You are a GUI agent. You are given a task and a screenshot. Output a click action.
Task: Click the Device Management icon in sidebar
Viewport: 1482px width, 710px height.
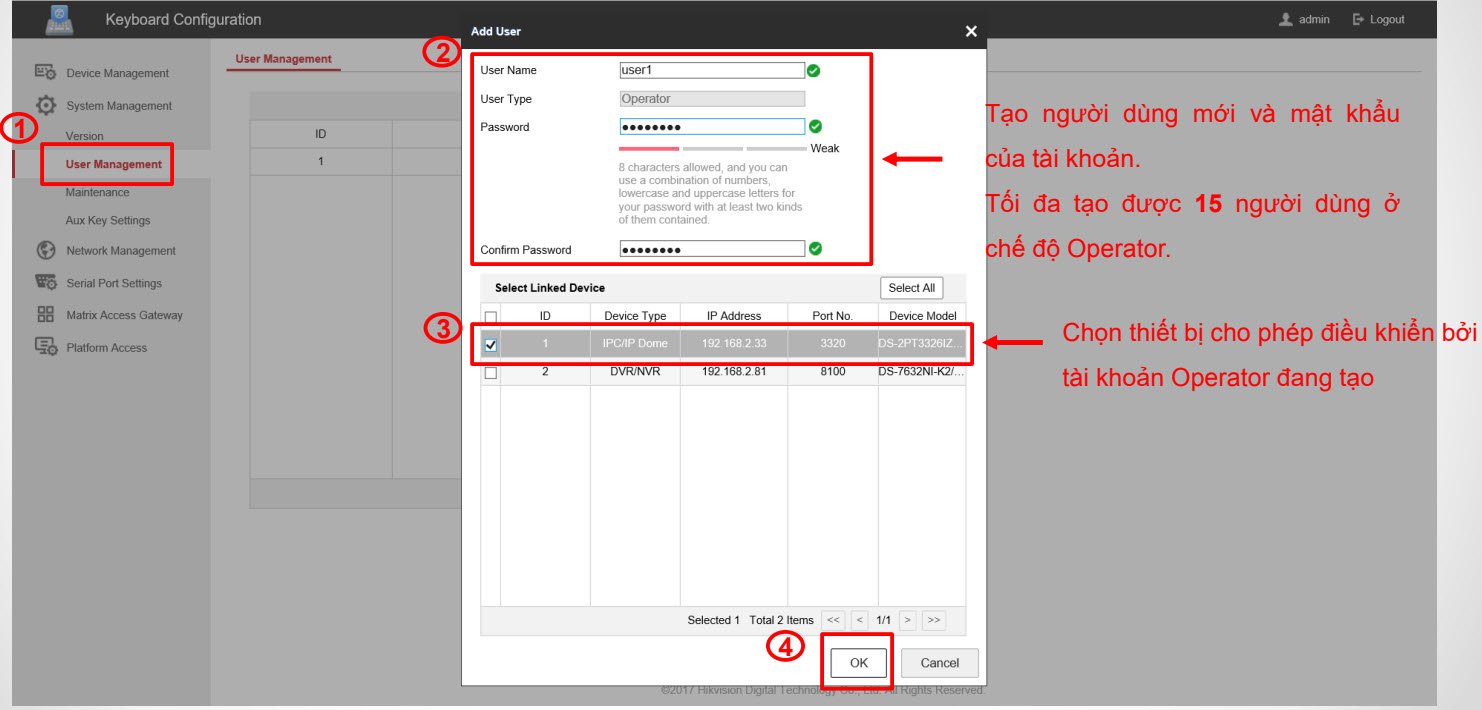pyautogui.click(x=45, y=72)
